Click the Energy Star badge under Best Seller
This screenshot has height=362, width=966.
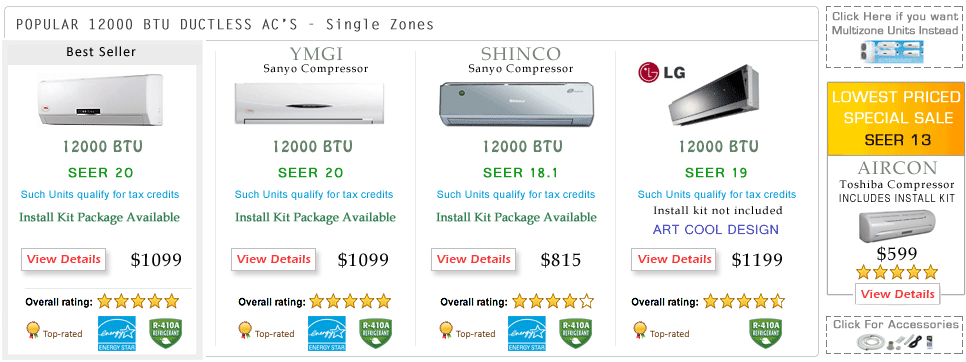[116, 334]
